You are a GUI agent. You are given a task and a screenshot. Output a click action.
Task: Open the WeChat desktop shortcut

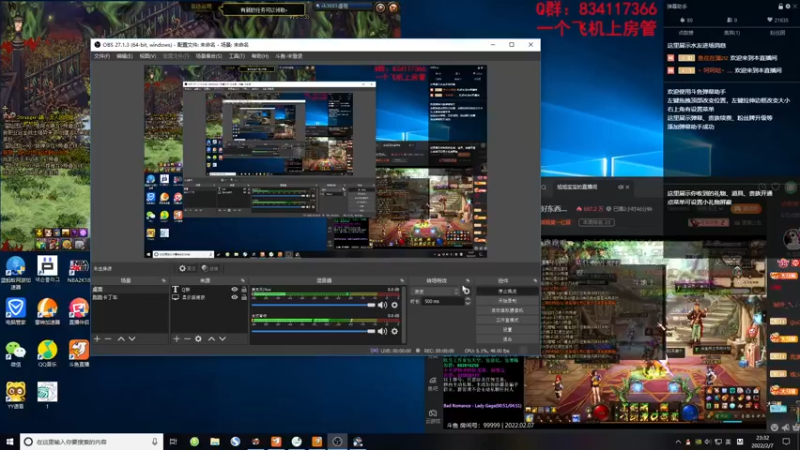[15, 354]
